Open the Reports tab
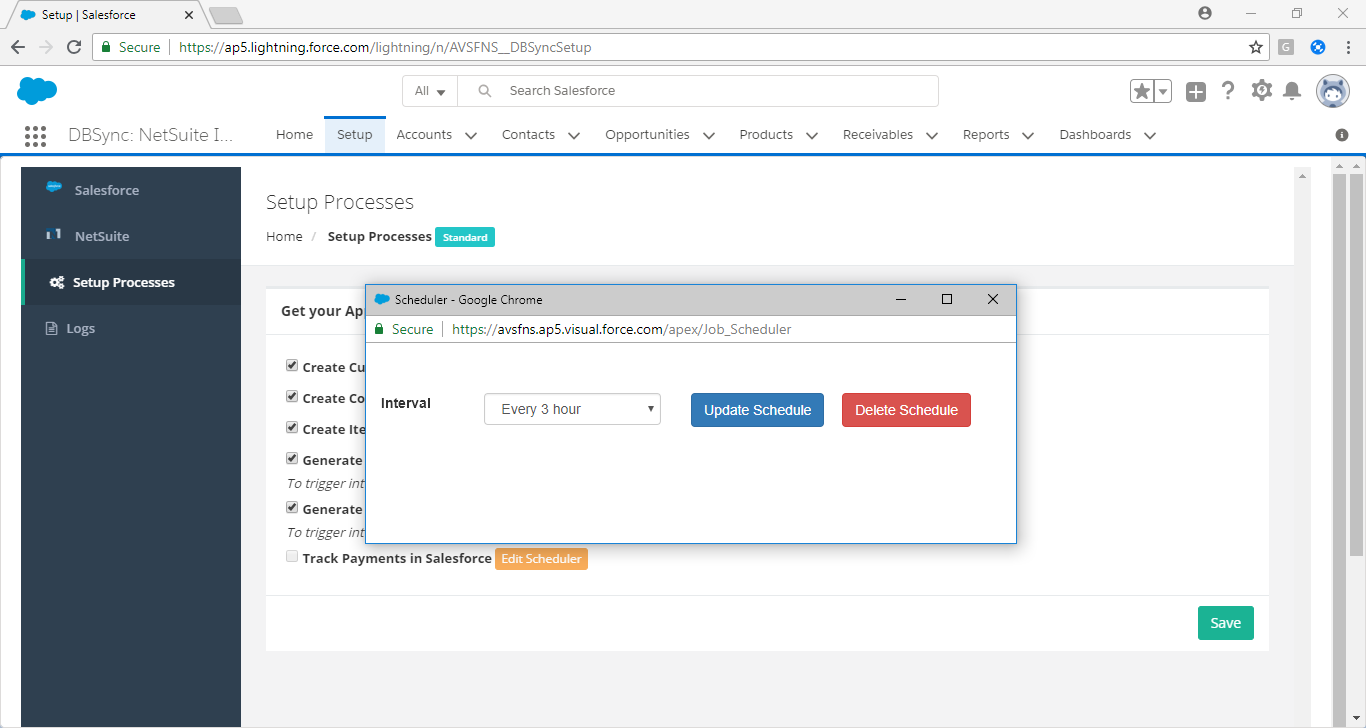 click(x=986, y=134)
